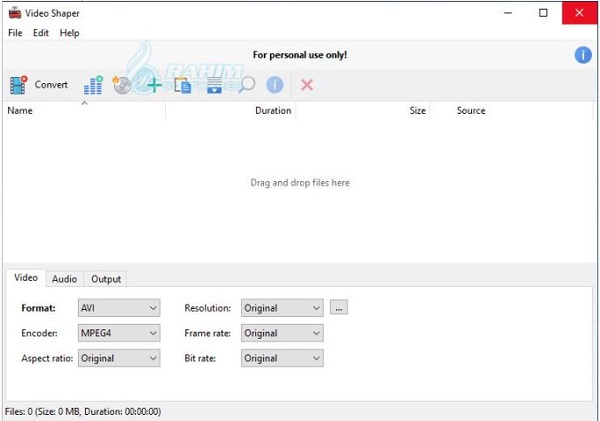600x421 pixels.
Task: Open the Format dropdown showing AVI
Action: tap(119, 308)
